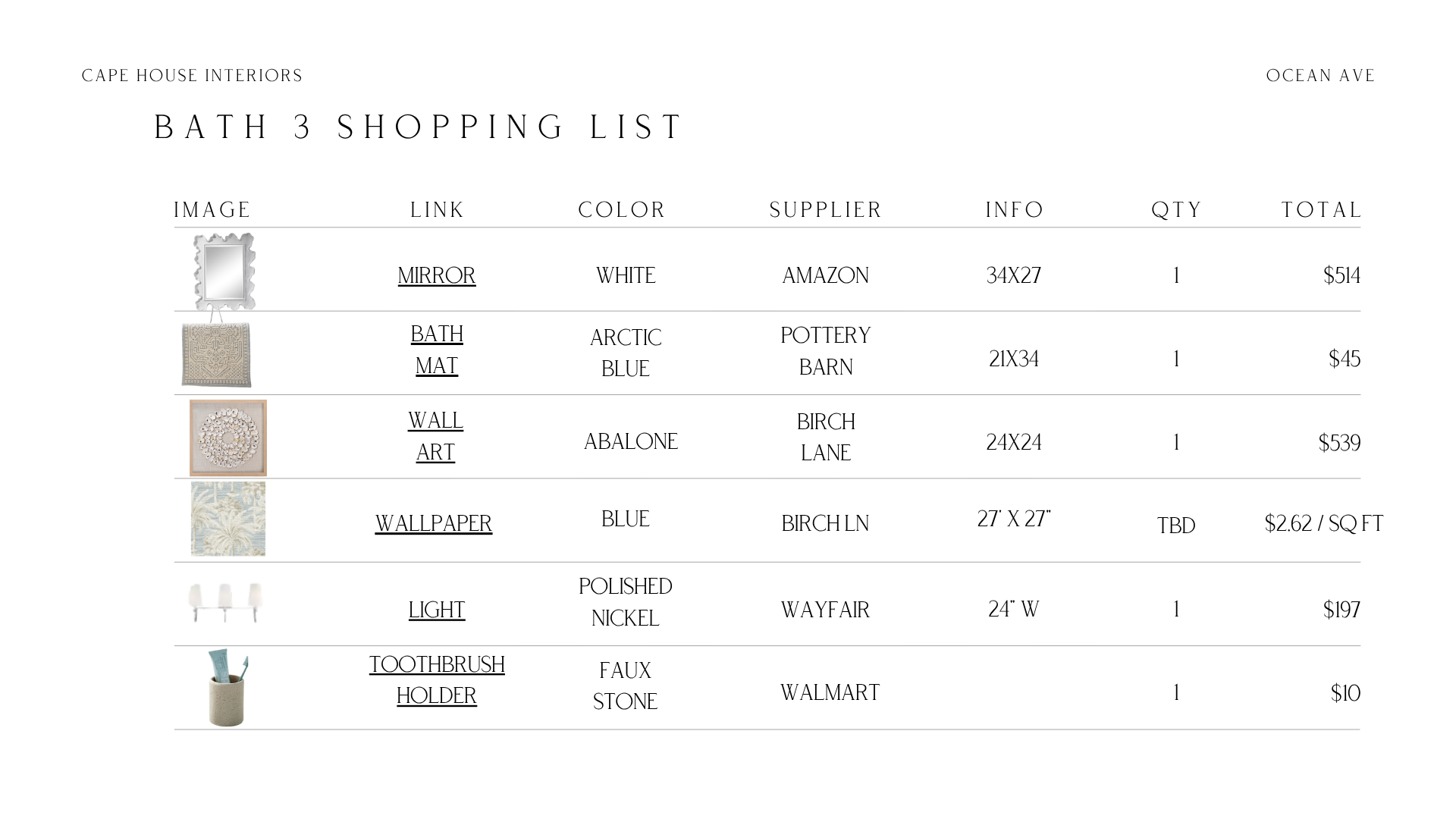Open the BATH MAT link

click(x=437, y=350)
